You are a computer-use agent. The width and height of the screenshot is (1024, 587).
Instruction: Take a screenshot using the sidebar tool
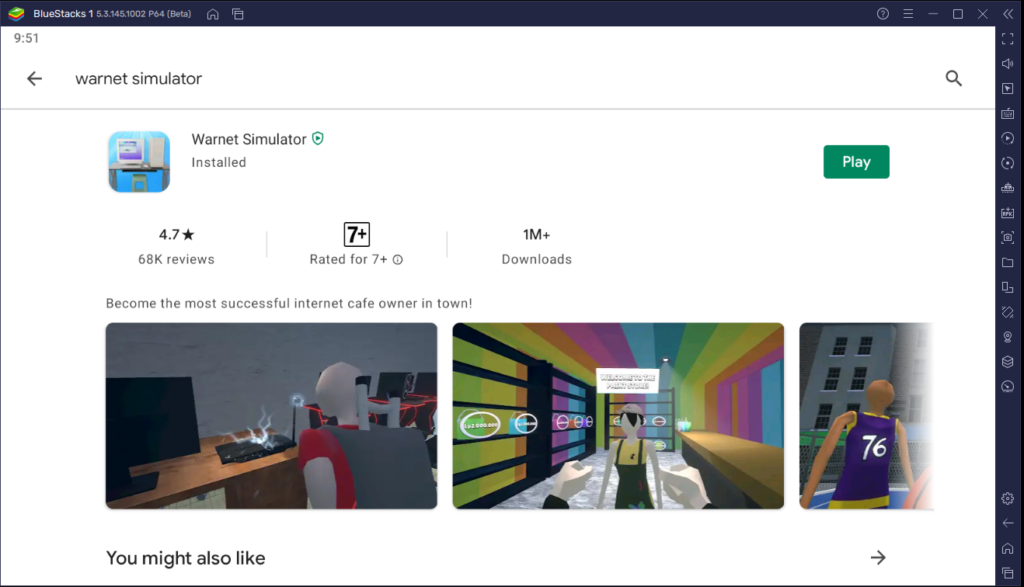(x=1007, y=237)
